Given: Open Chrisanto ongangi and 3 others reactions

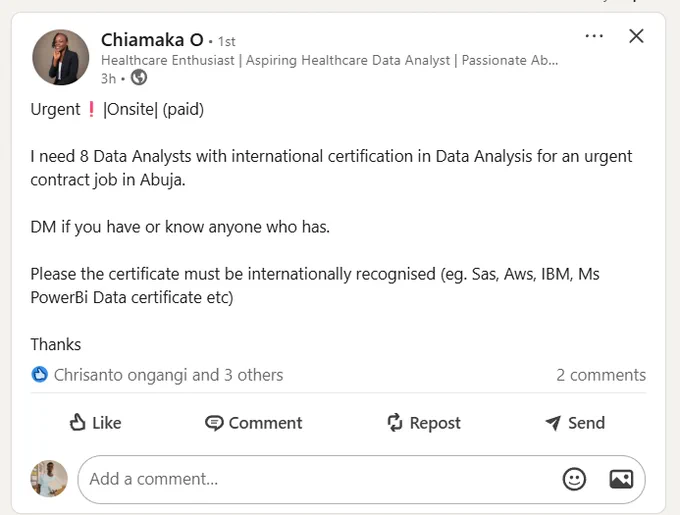Looking at the screenshot, I should (168, 375).
